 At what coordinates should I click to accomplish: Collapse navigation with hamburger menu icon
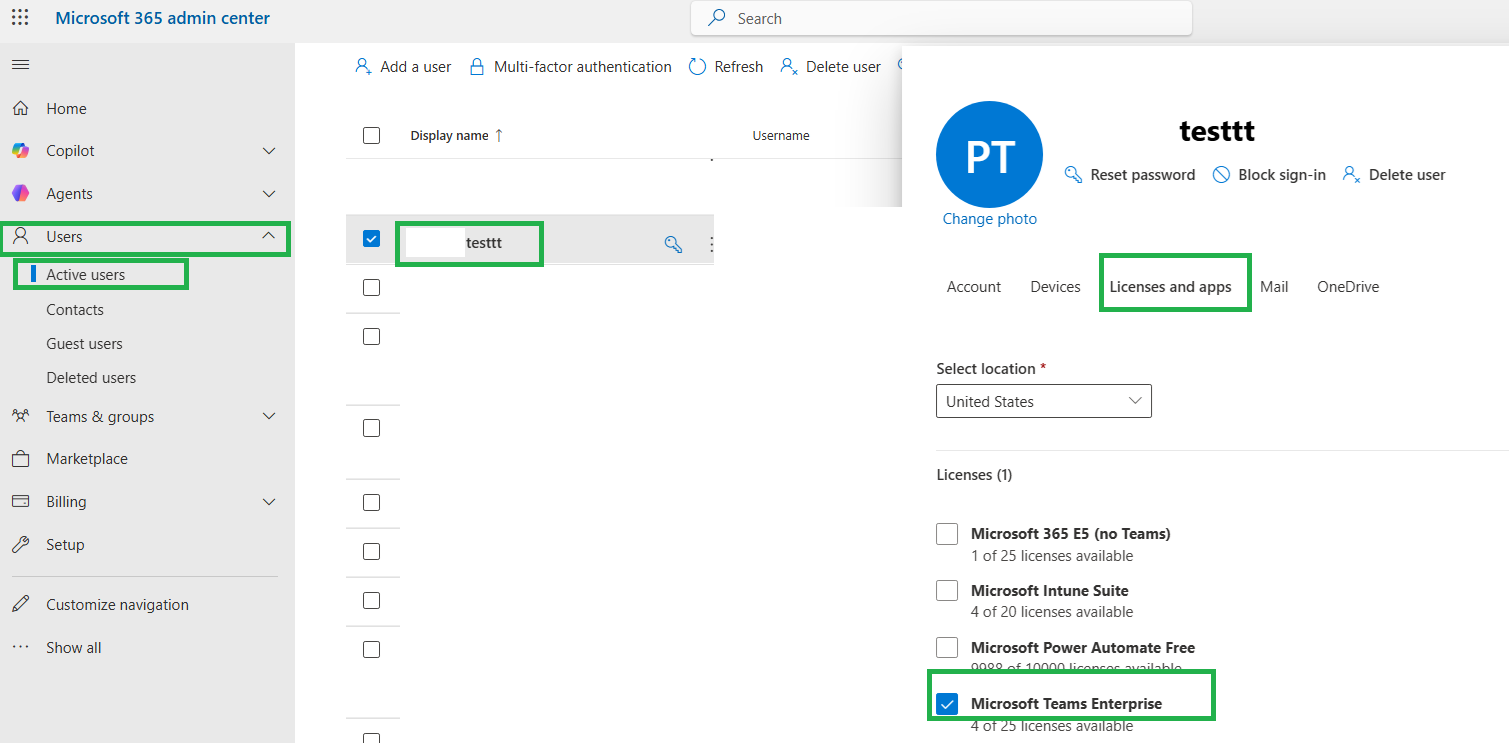[20, 65]
